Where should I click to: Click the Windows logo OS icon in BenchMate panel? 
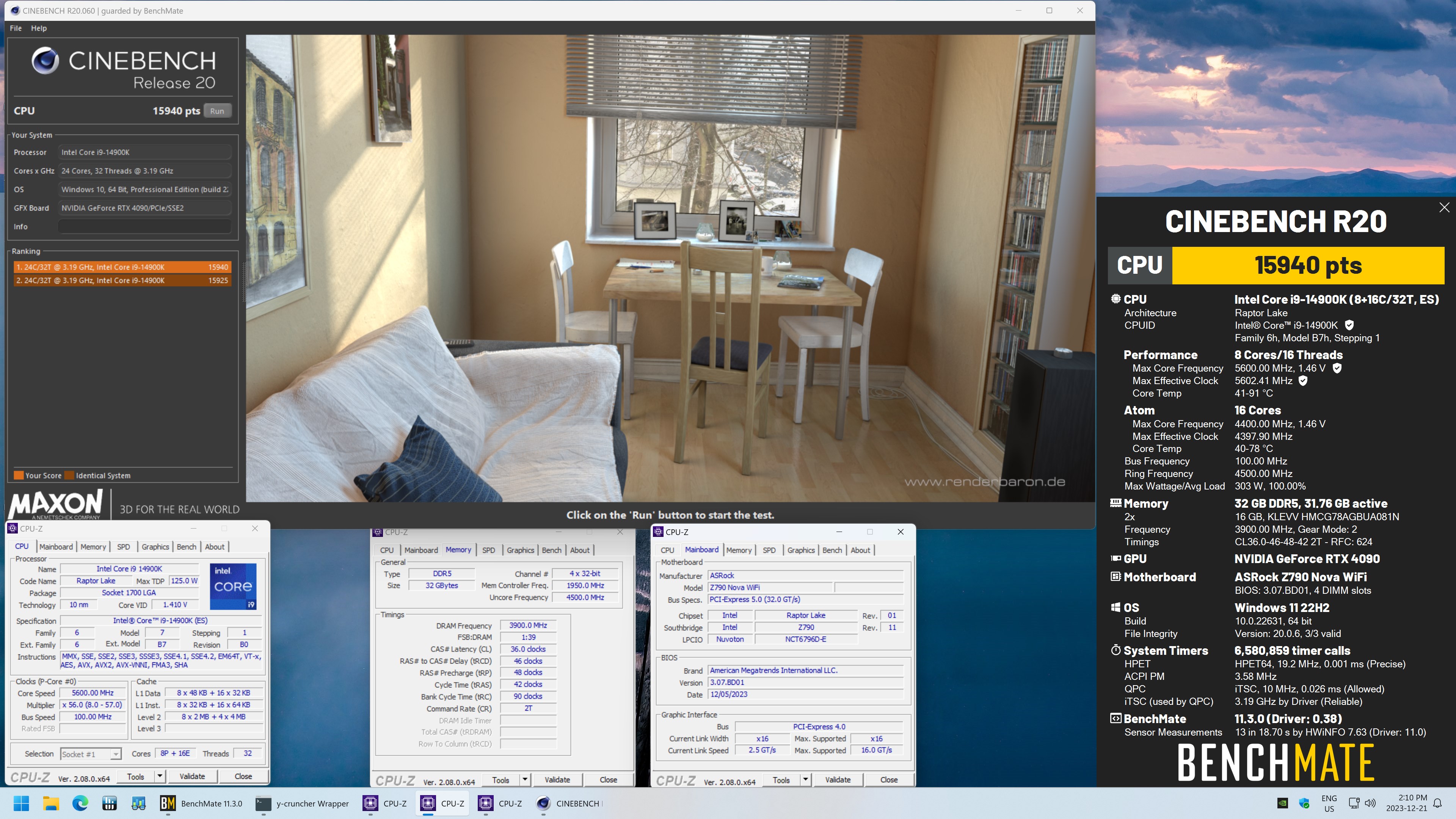1116,607
